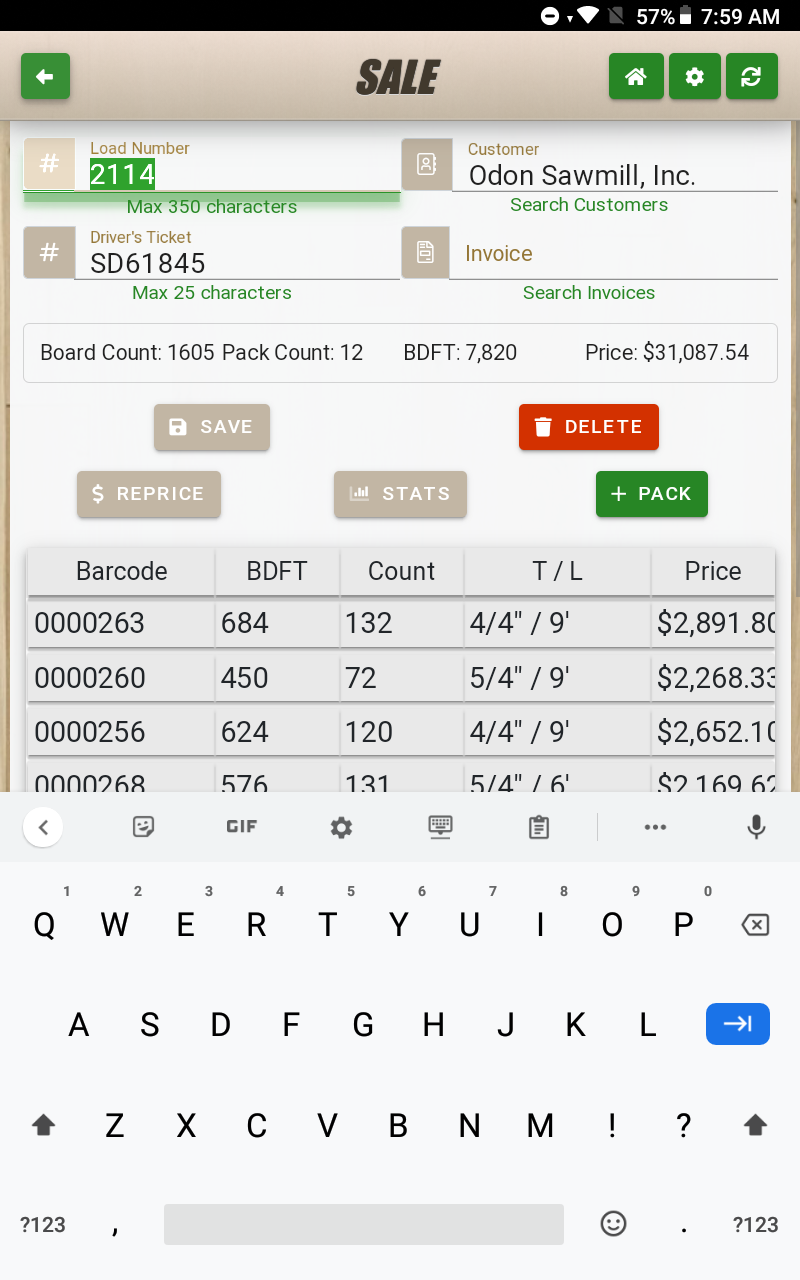Image resolution: width=800 pixels, height=1280 pixels.
Task: Tap the microphone icon for voice input
Action: point(756,827)
